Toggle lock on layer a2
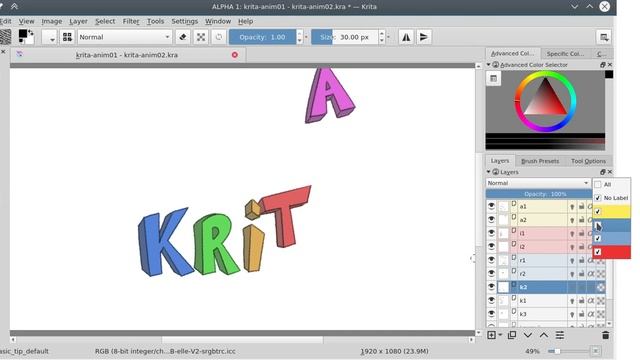Screen dimensions: 640x360 [581, 220]
